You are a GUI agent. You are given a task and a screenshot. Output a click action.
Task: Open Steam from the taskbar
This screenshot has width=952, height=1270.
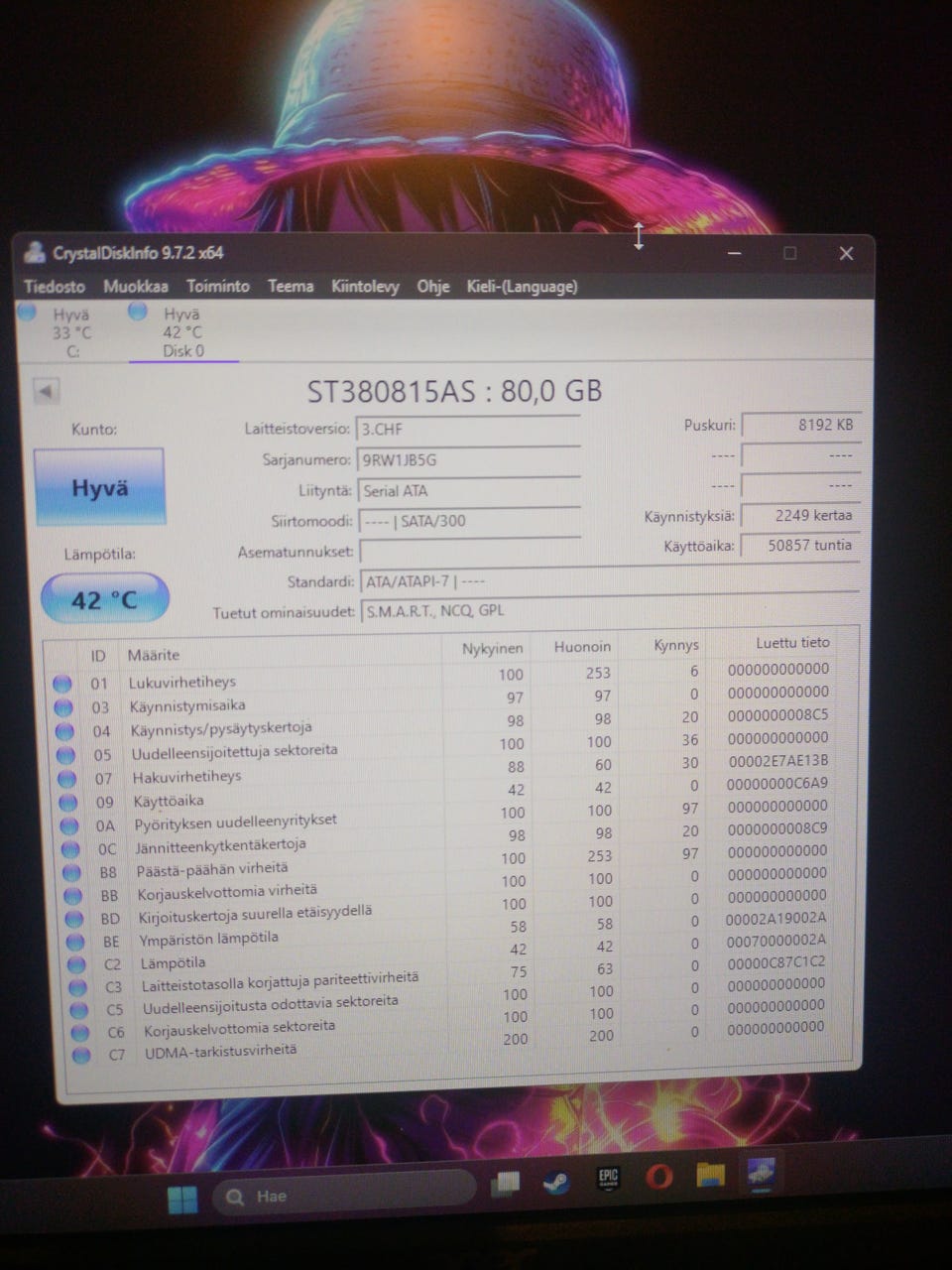(555, 1184)
